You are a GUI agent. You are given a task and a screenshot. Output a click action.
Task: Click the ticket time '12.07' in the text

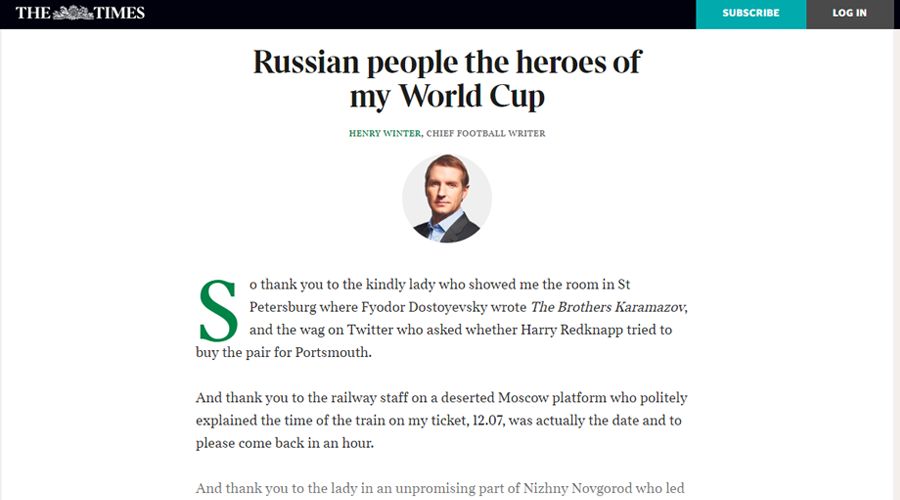pos(494,420)
